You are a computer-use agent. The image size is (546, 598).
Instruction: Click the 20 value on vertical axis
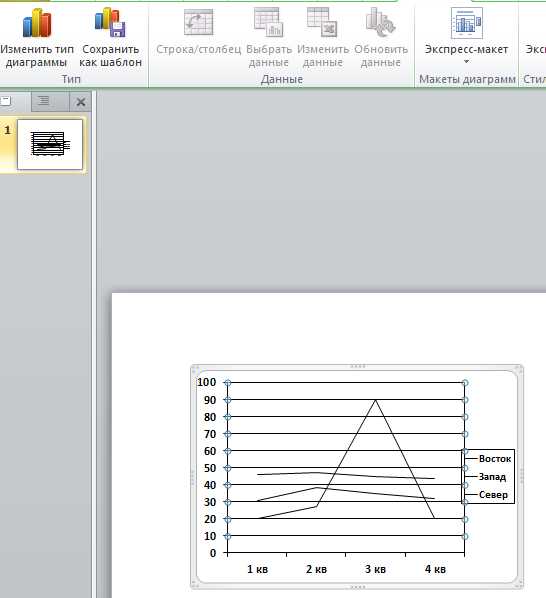pyautogui.click(x=210, y=519)
